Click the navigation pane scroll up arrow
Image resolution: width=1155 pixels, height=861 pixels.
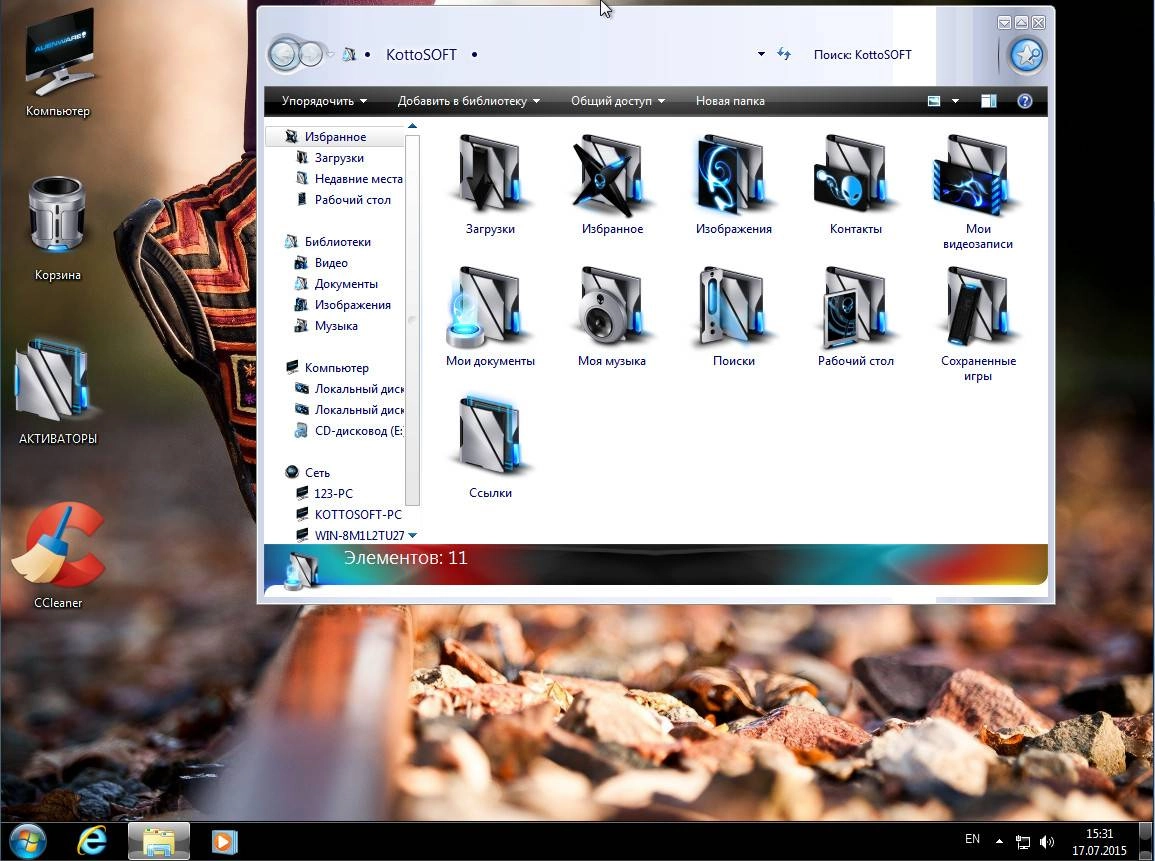(x=412, y=127)
